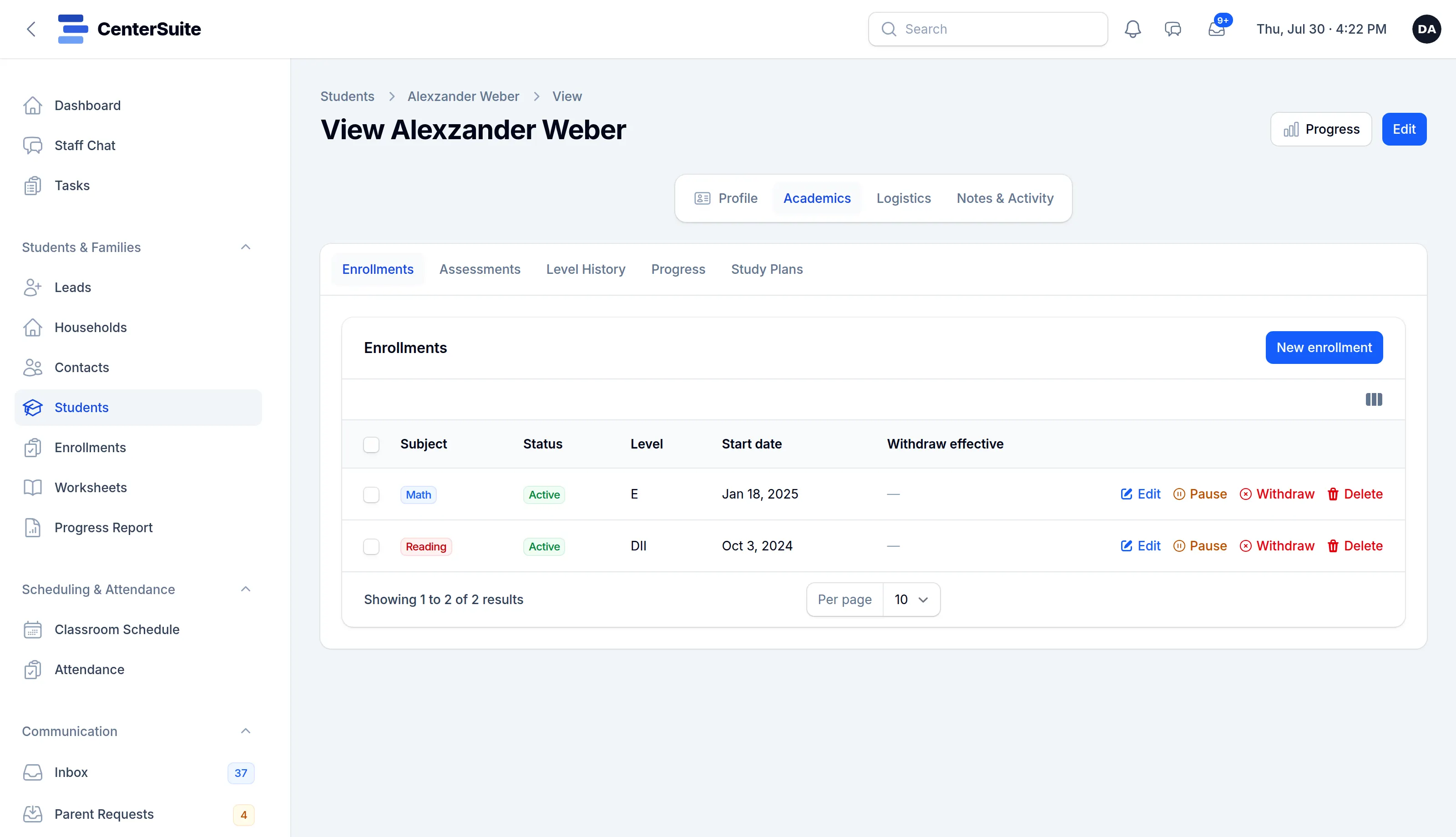Open Households in sidebar
Screen dimensions: 1456x837
[138, 328]
